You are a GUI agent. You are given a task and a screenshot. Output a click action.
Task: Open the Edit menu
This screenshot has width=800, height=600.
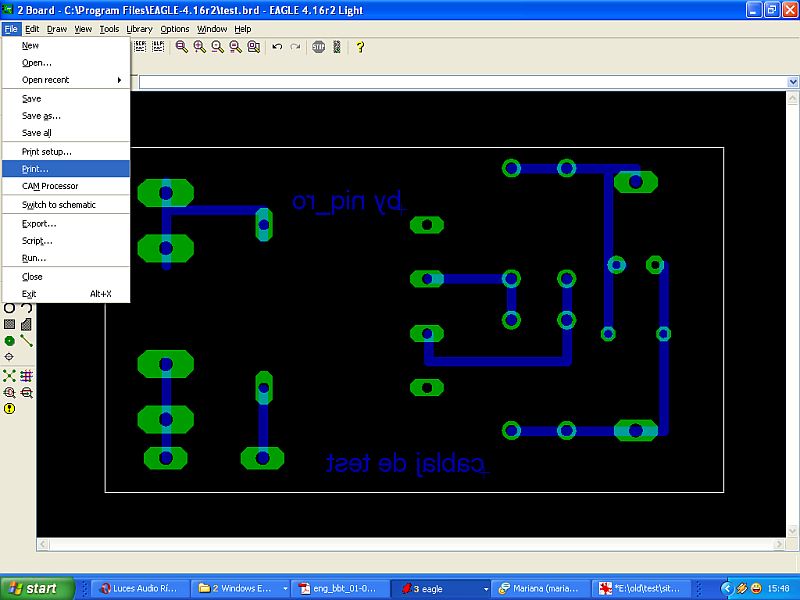tap(32, 29)
